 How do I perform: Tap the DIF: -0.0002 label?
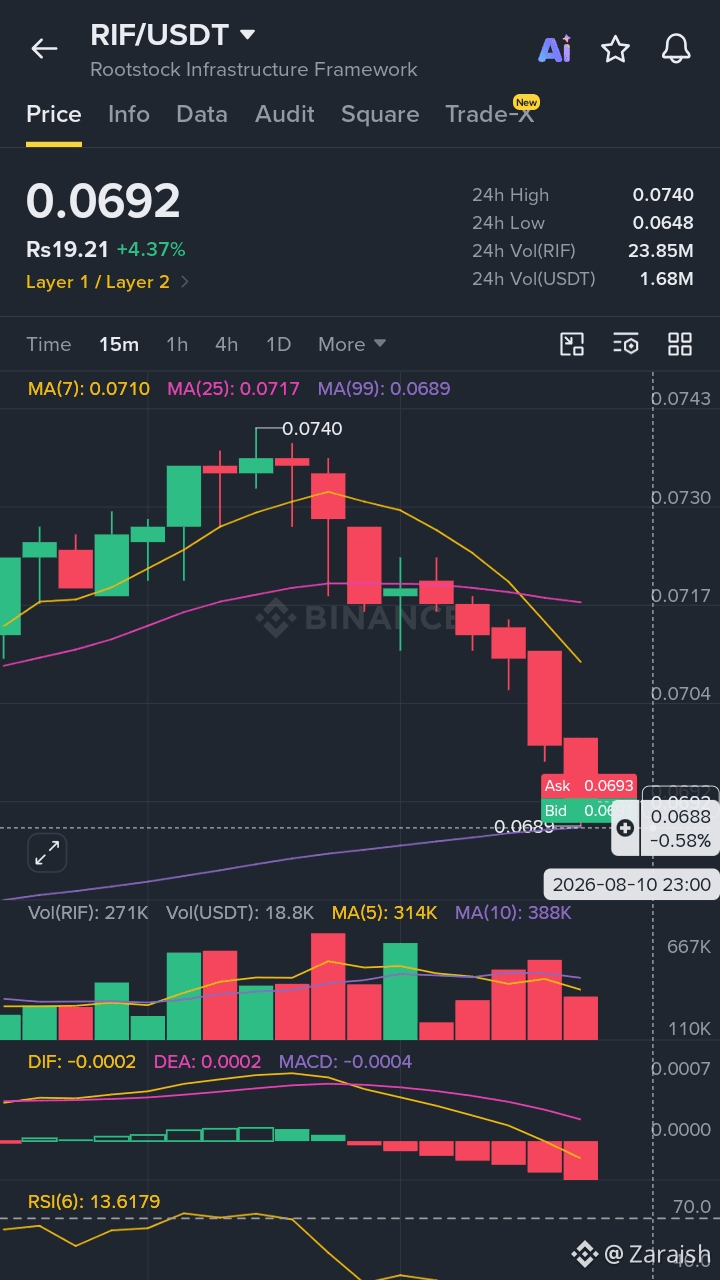(x=82, y=1061)
